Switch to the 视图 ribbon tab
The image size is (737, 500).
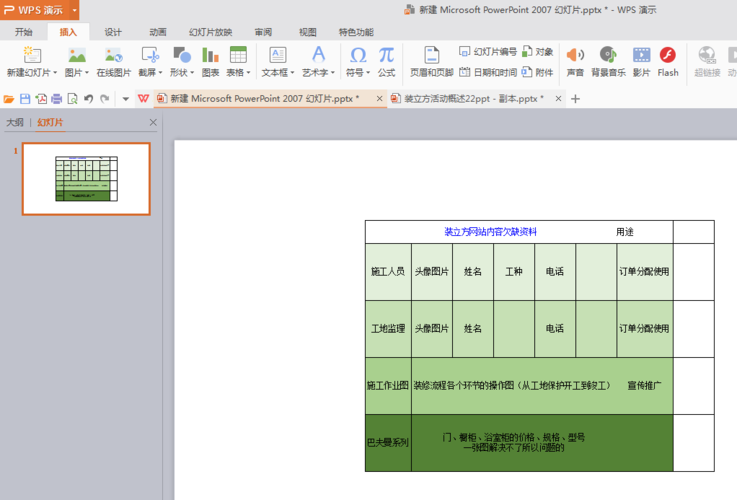(308, 32)
